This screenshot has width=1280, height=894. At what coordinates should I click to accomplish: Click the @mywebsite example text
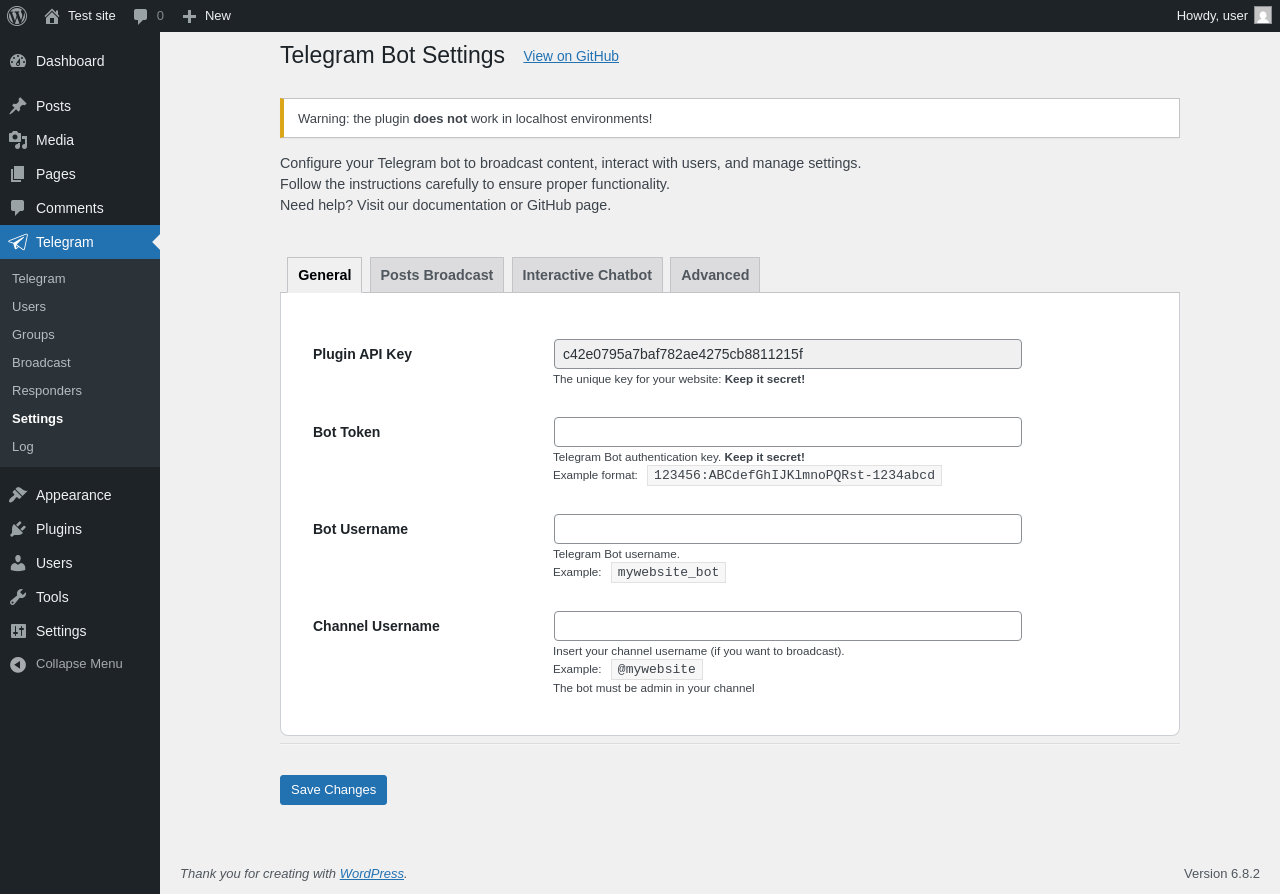point(657,669)
